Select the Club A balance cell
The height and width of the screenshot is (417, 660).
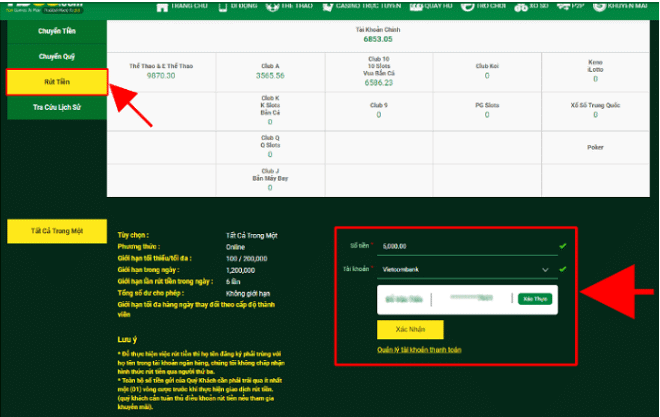[270, 70]
